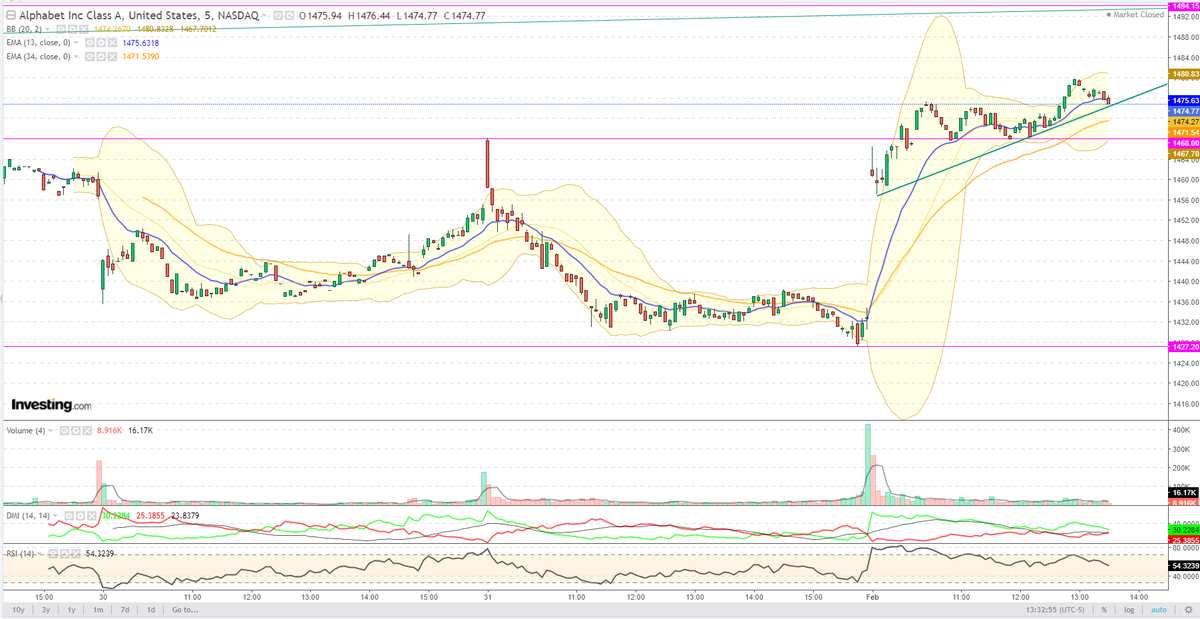This screenshot has height=619, width=1200.
Task: Select the 3y time range
Action: (47, 610)
